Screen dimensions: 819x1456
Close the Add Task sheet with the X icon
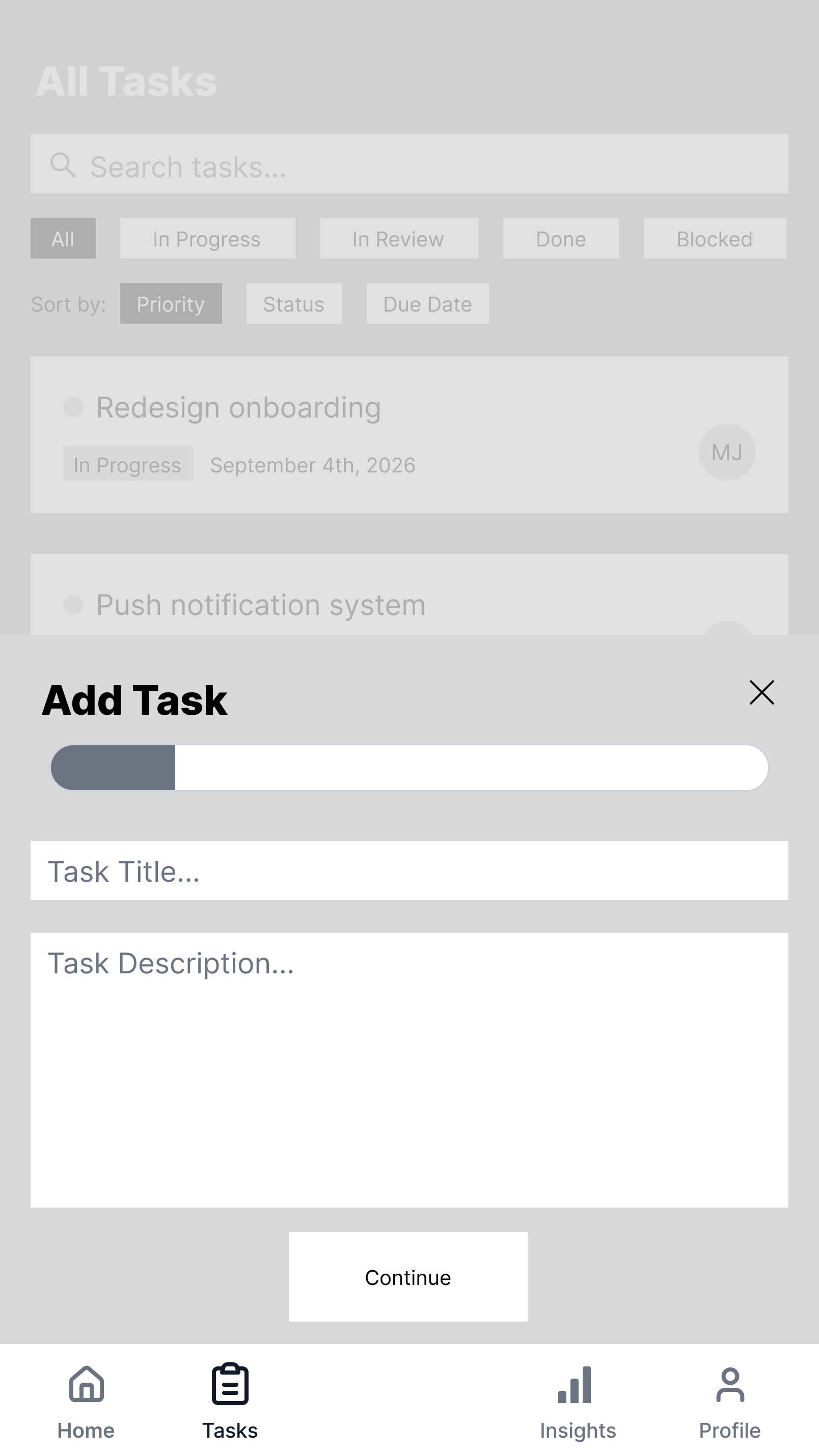click(x=761, y=692)
